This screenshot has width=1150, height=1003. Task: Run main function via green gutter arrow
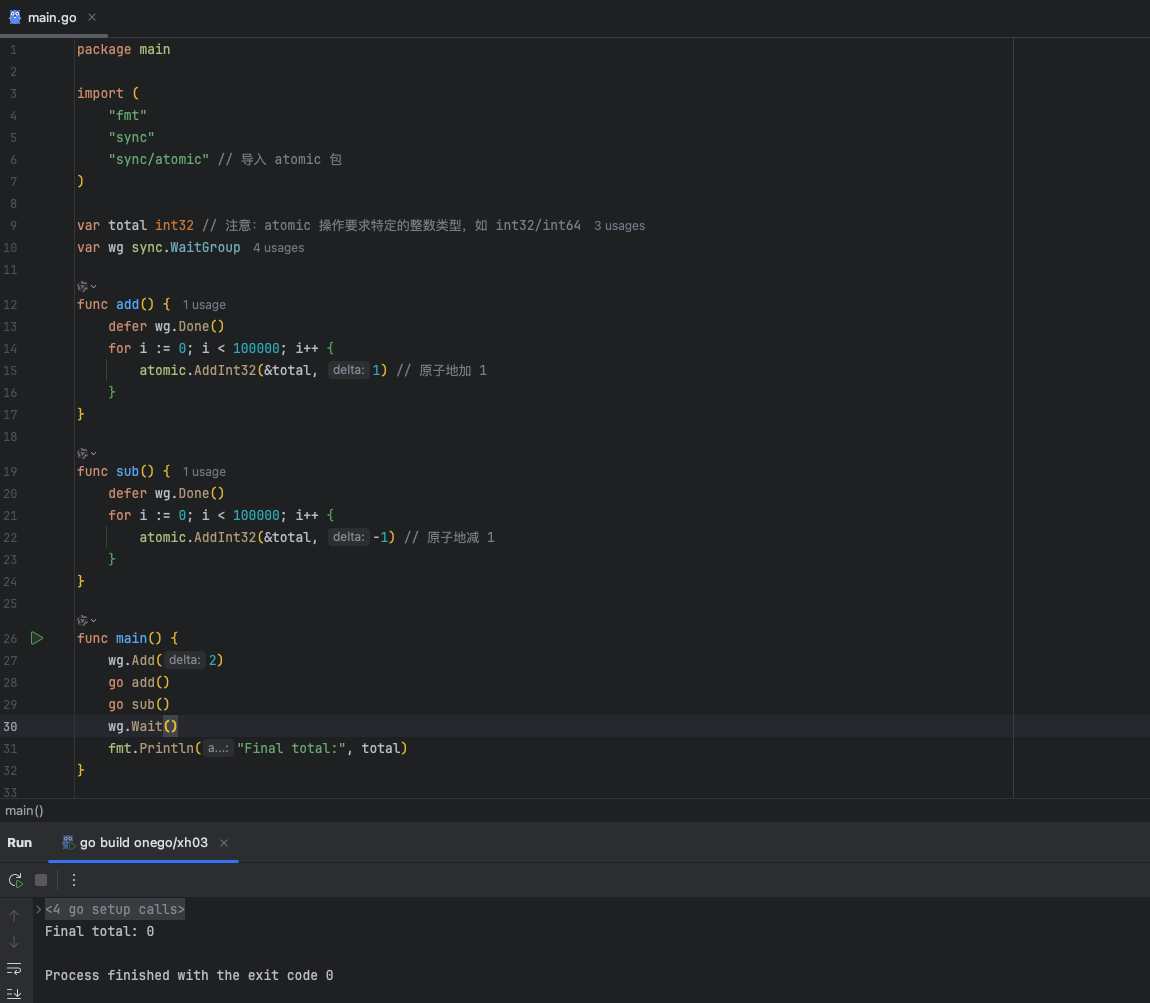[37, 638]
